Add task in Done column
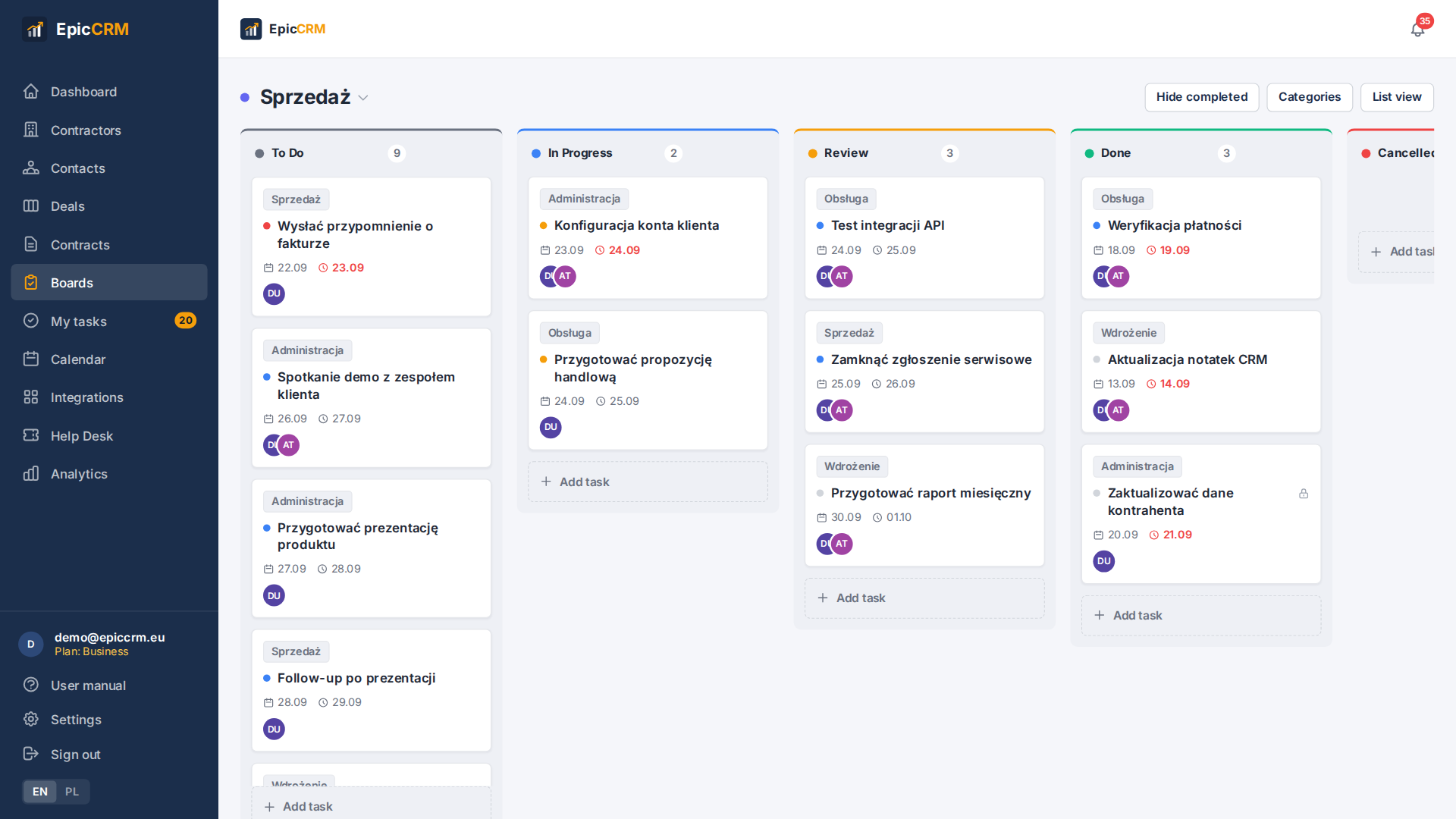This screenshot has height=819, width=1456. tap(1201, 615)
